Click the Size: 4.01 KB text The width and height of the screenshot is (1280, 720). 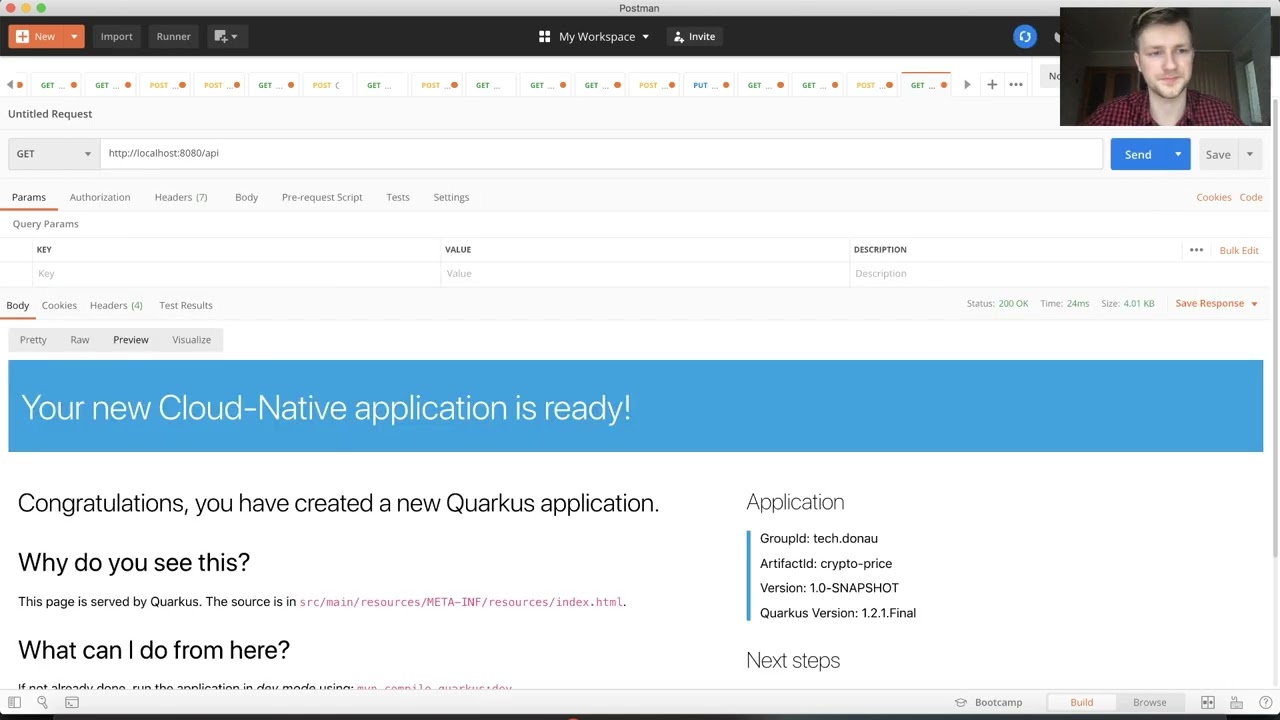click(x=1127, y=303)
